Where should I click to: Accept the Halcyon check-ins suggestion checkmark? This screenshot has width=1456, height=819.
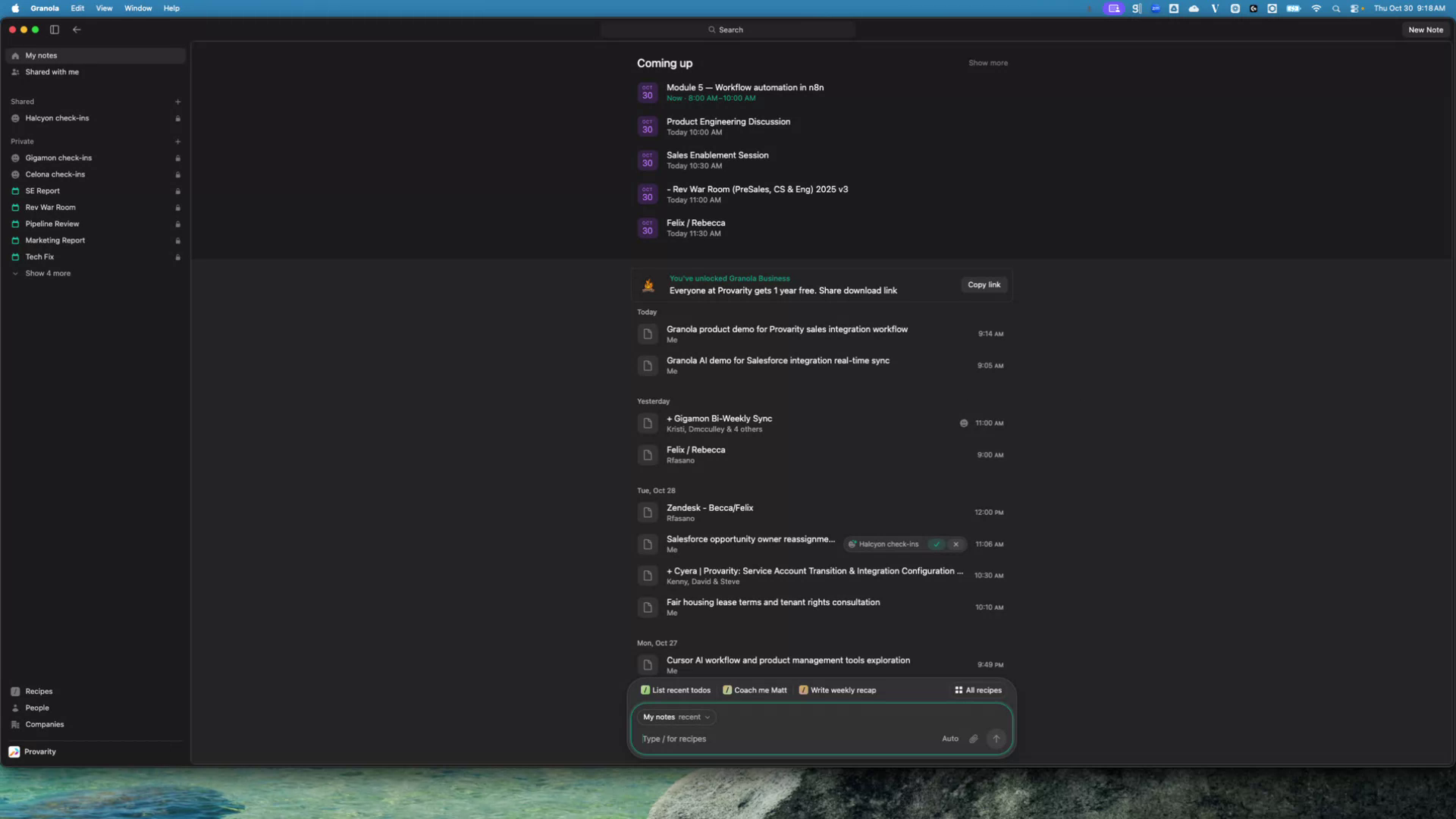(x=937, y=544)
